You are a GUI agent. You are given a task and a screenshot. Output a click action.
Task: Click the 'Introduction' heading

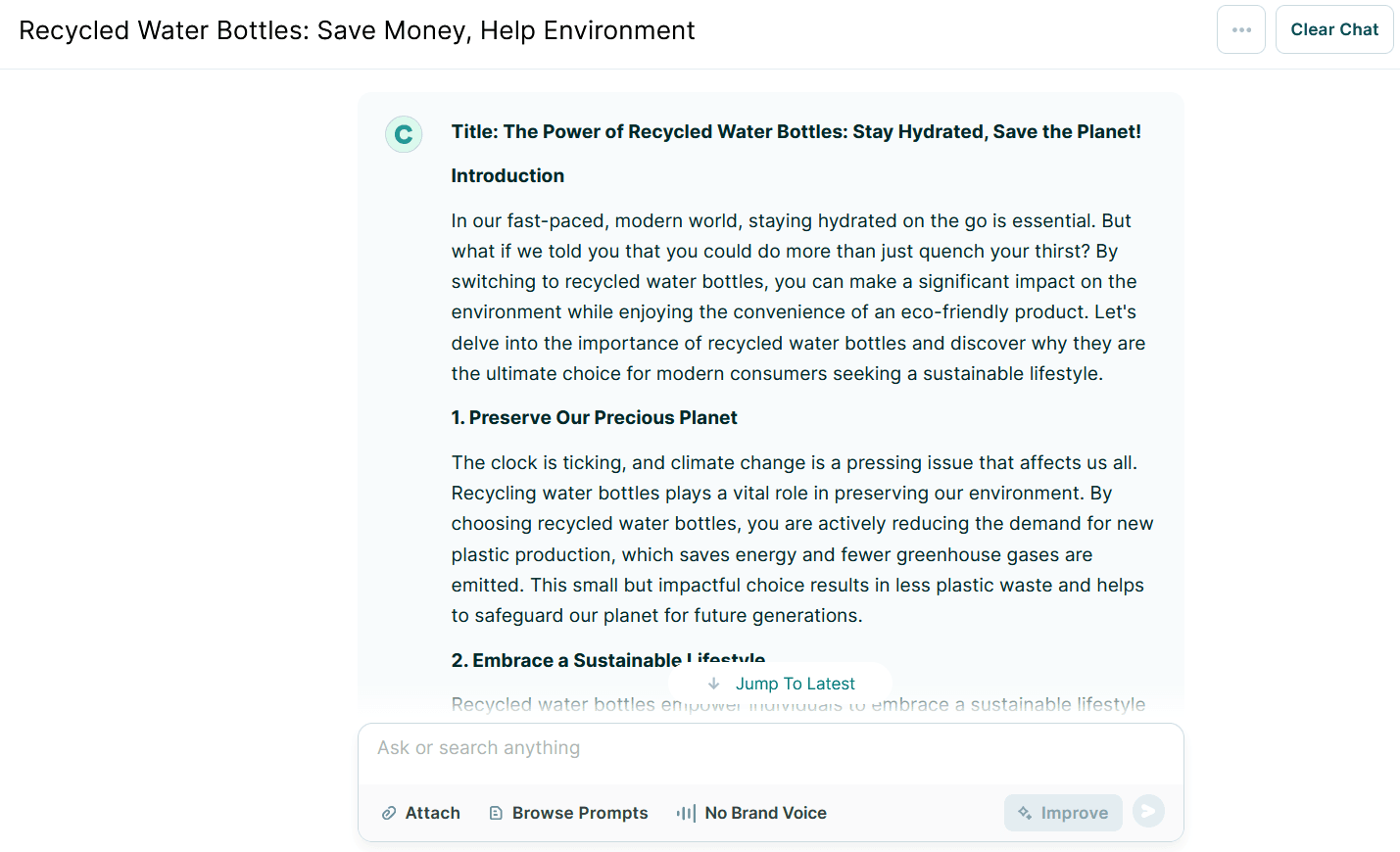click(507, 176)
